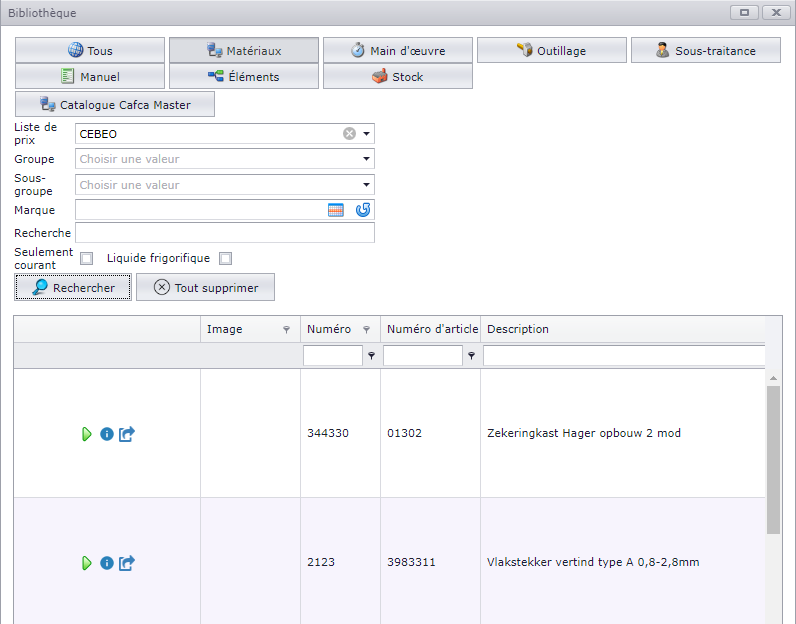The image size is (796, 624).
Task: Focus the Description filter input
Action: click(624, 355)
